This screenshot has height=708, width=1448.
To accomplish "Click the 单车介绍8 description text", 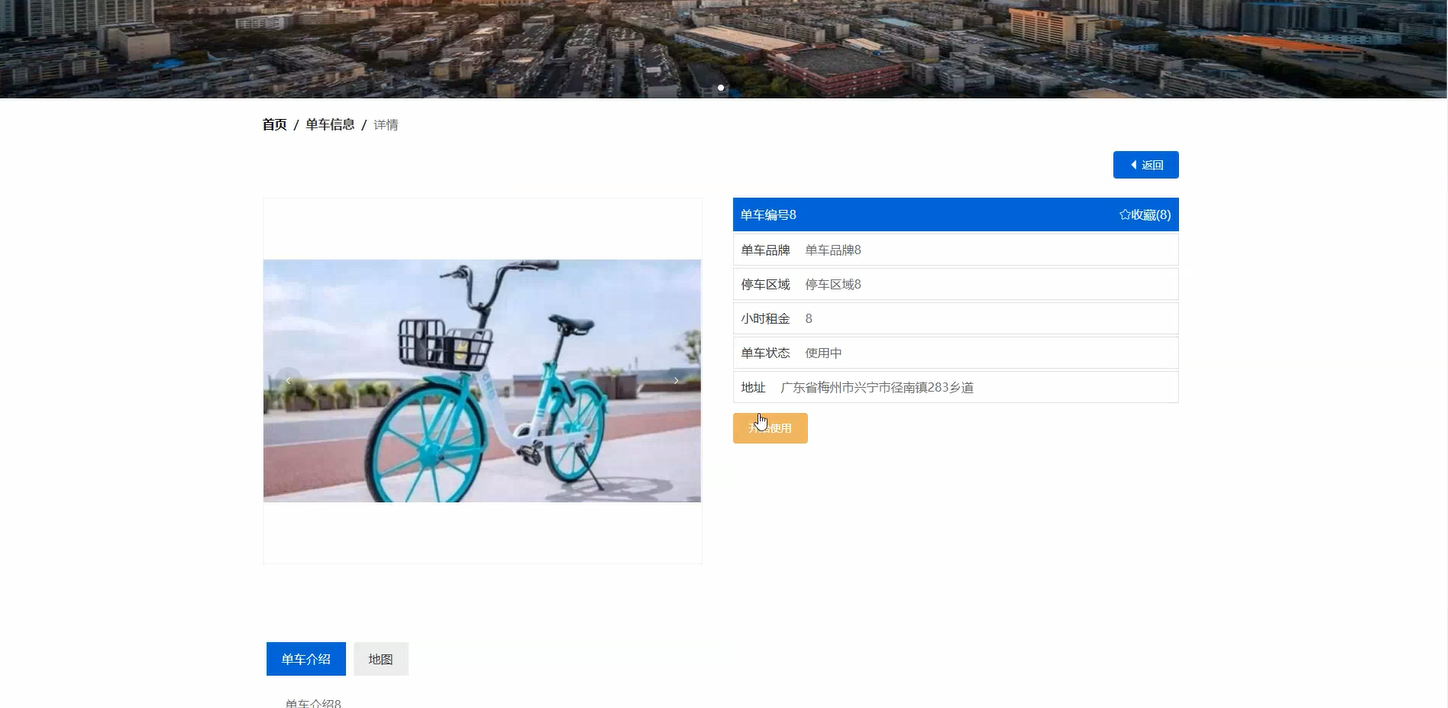I will (x=312, y=703).
